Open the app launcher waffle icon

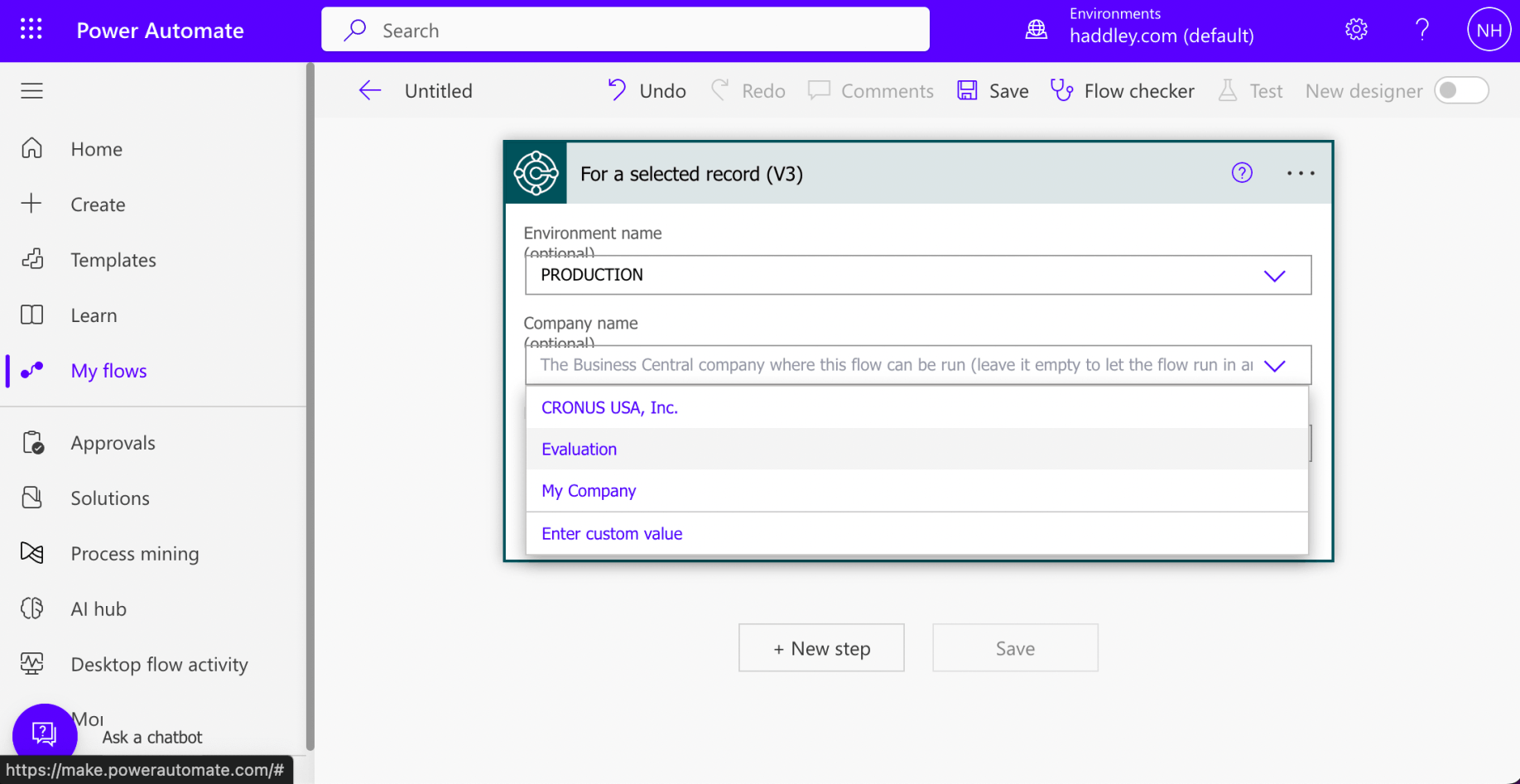point(31,30)
